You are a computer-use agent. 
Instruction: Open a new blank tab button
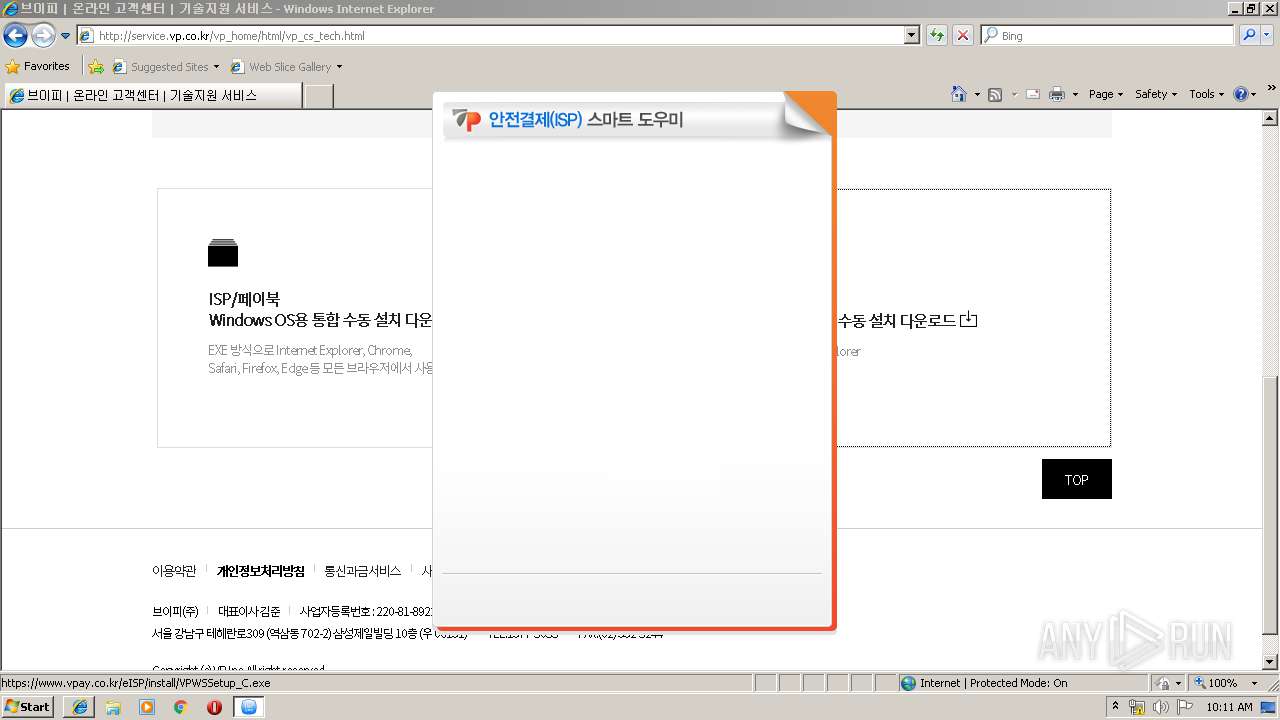(318, 96)
